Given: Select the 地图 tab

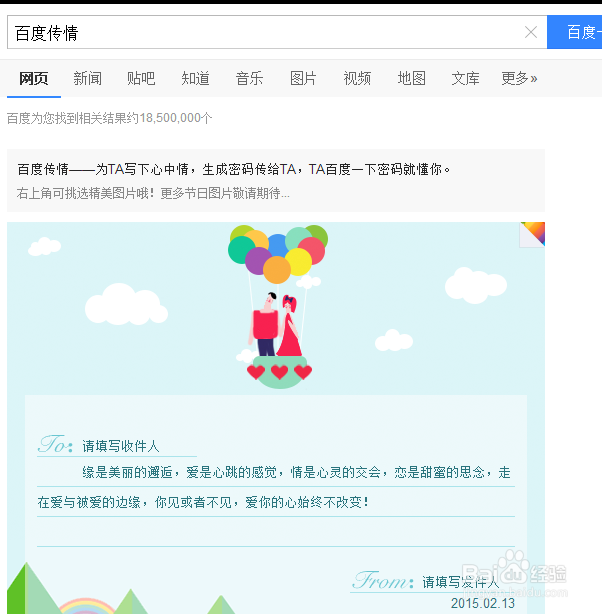Looking at the screenshot, I should click(412, 78).
